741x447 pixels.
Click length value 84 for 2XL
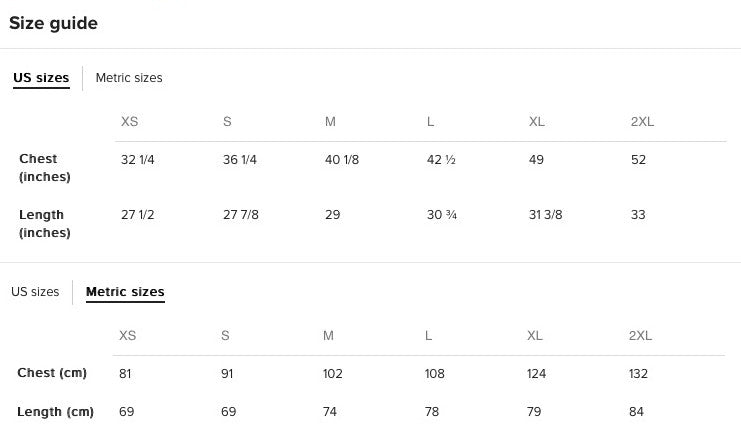(x=636, y=412)
